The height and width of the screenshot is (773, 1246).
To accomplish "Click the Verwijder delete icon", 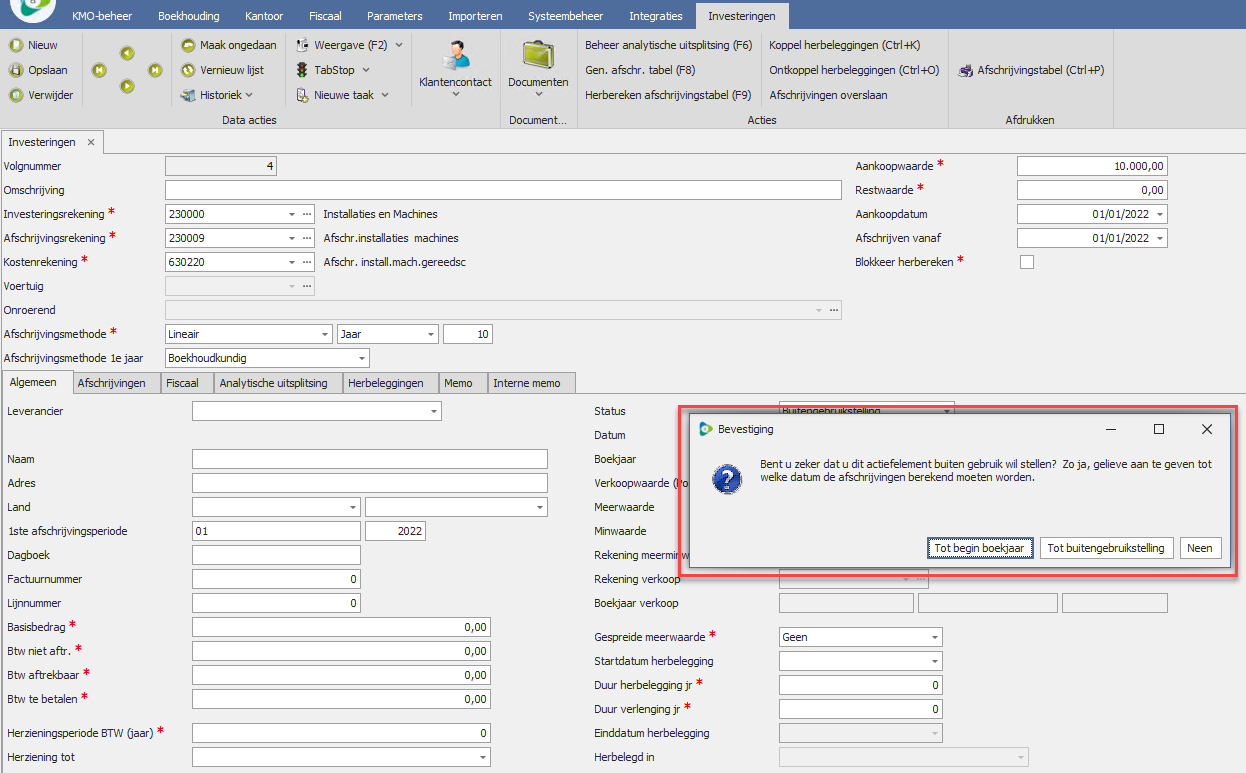I will click(x=16, y=95).
